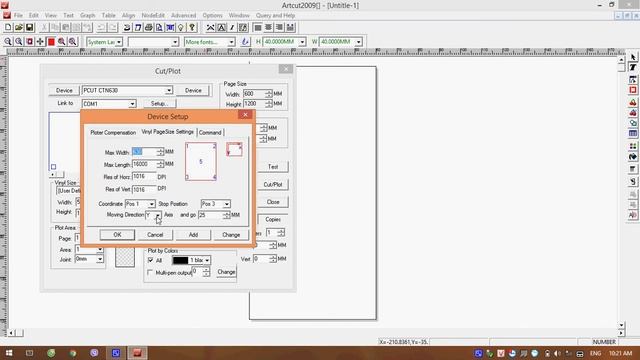This screenshot has width=640, height=360.
Task: Click the Print preview icon
Action: pyautogui.click(x=159, y=27)
